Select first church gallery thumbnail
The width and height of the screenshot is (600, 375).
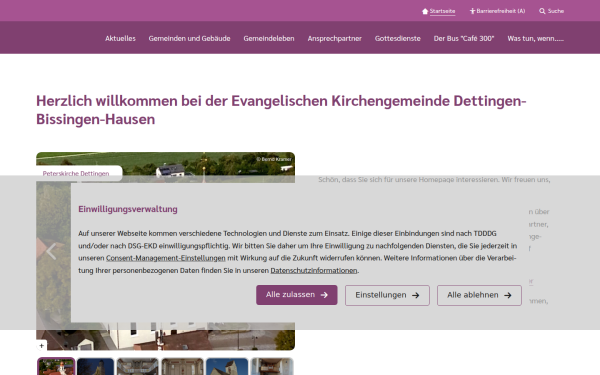pyautogui.click(x=56, y=367)
